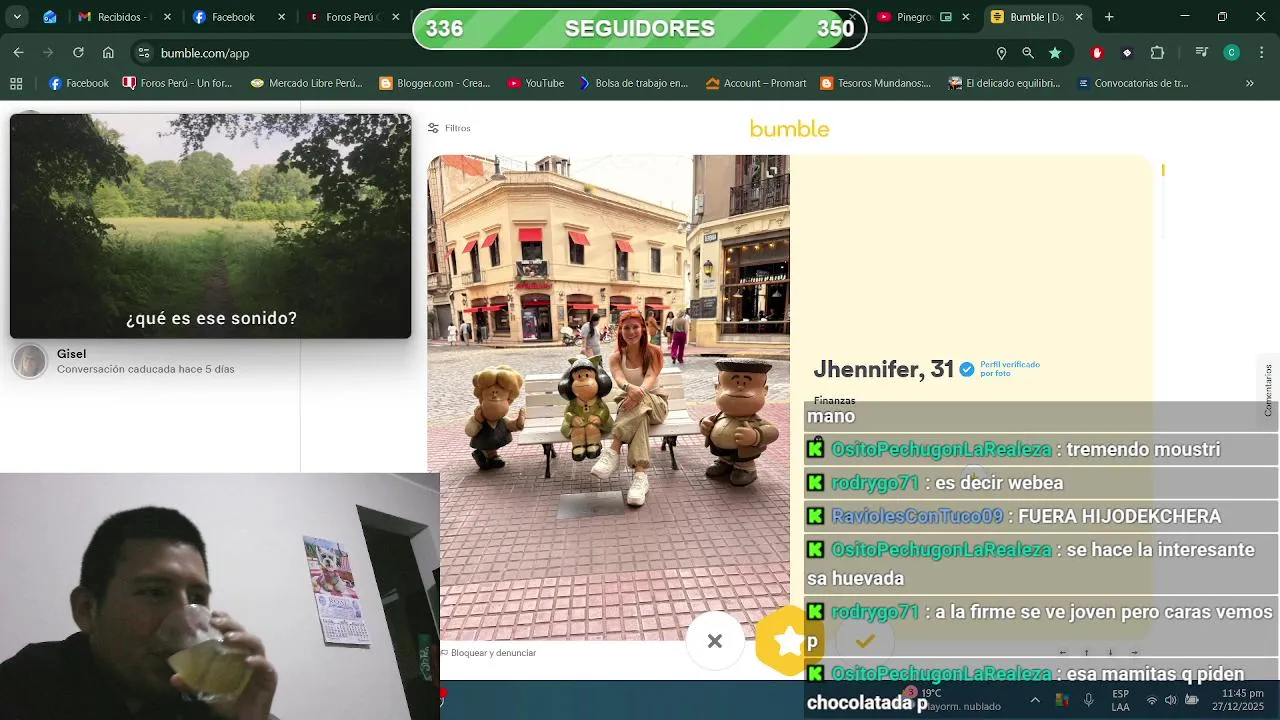Open the taskbar volume icon
This screenshot has height=720, width=1280.
[1171, 700]
